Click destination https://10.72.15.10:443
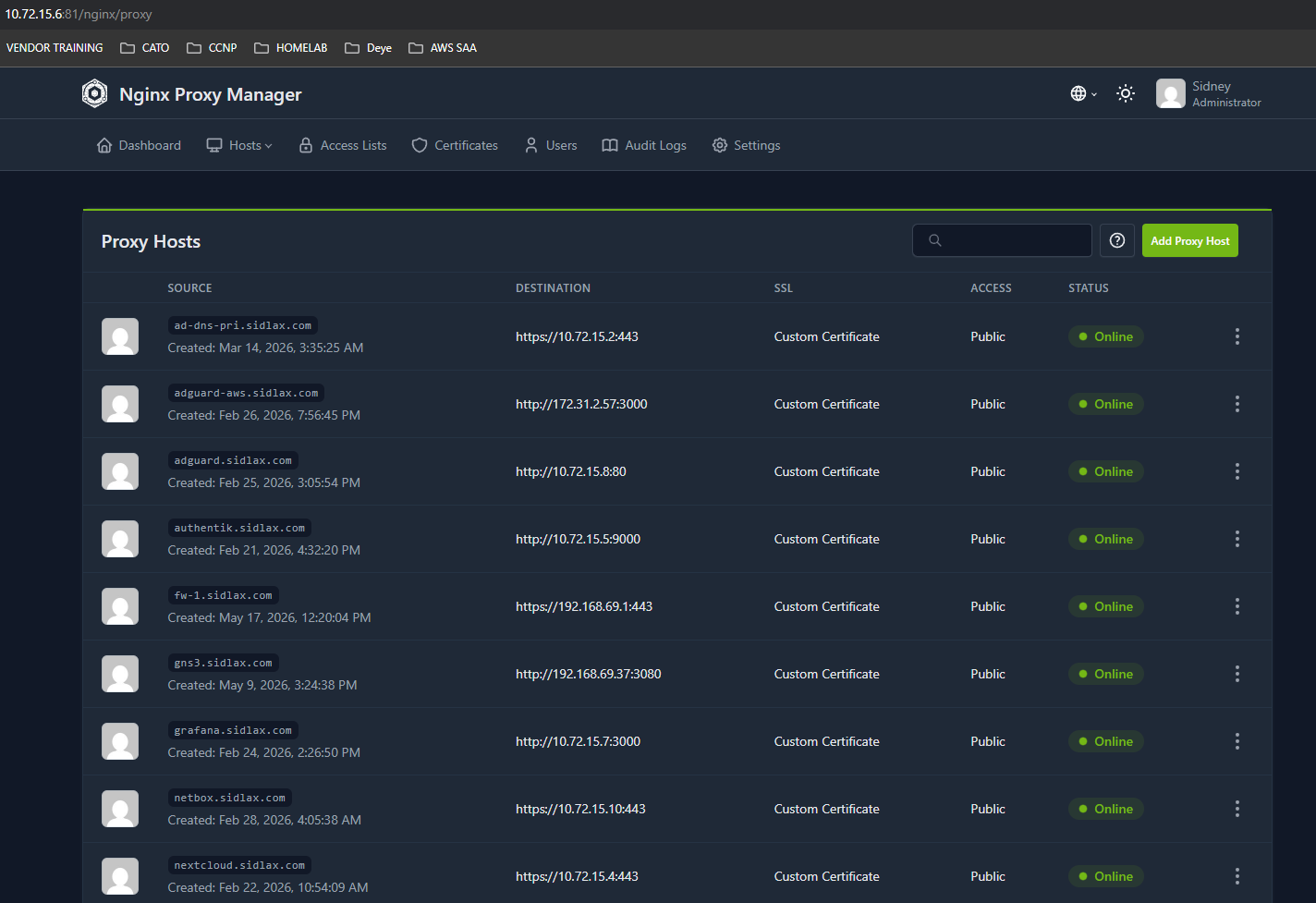Image resolution: width=1316 pixels, height=903 pixels. pyautogui.click(x=580, y=809)
